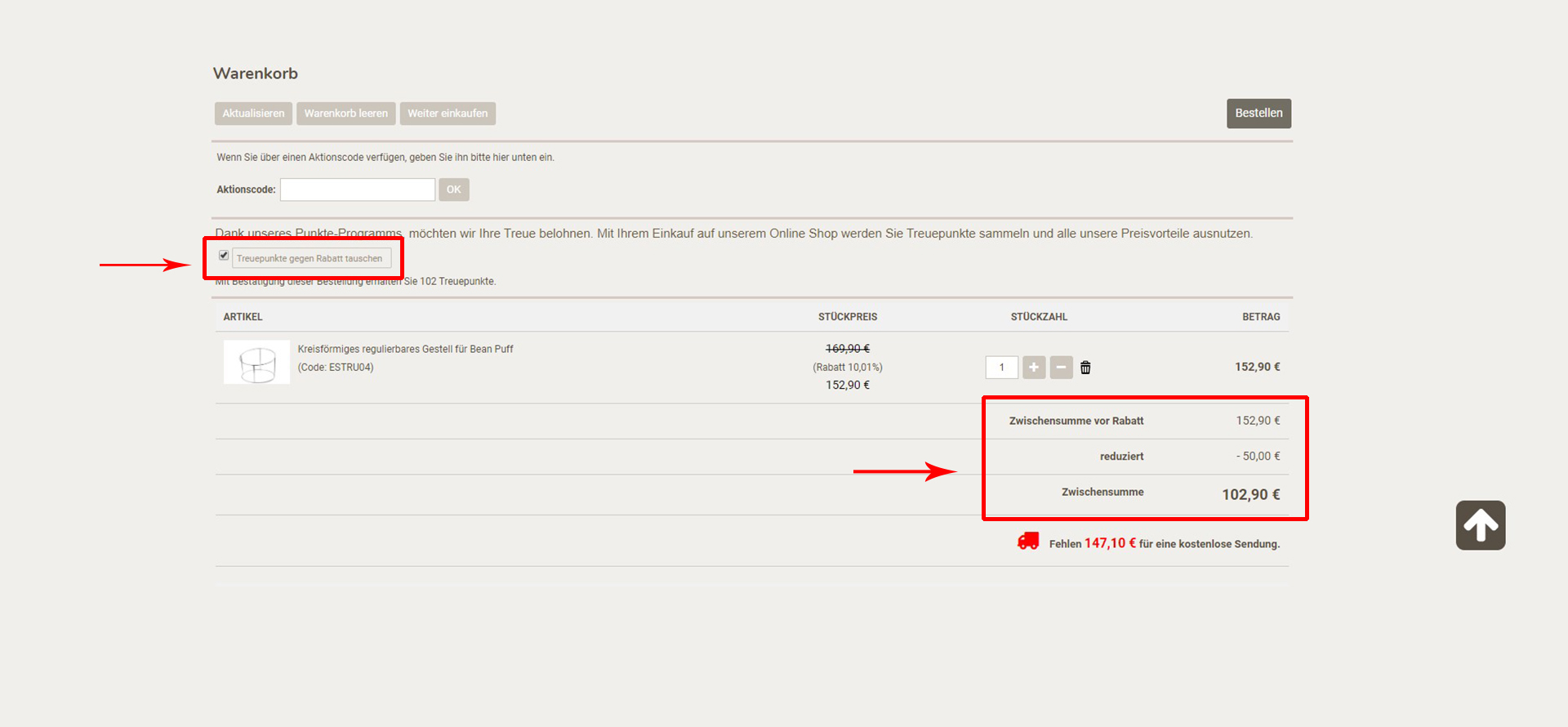Open the Kreisförmiges regulierbares Gestell product link
The width and height of the screenshot is (1568, 727).
tap(405, 350)
